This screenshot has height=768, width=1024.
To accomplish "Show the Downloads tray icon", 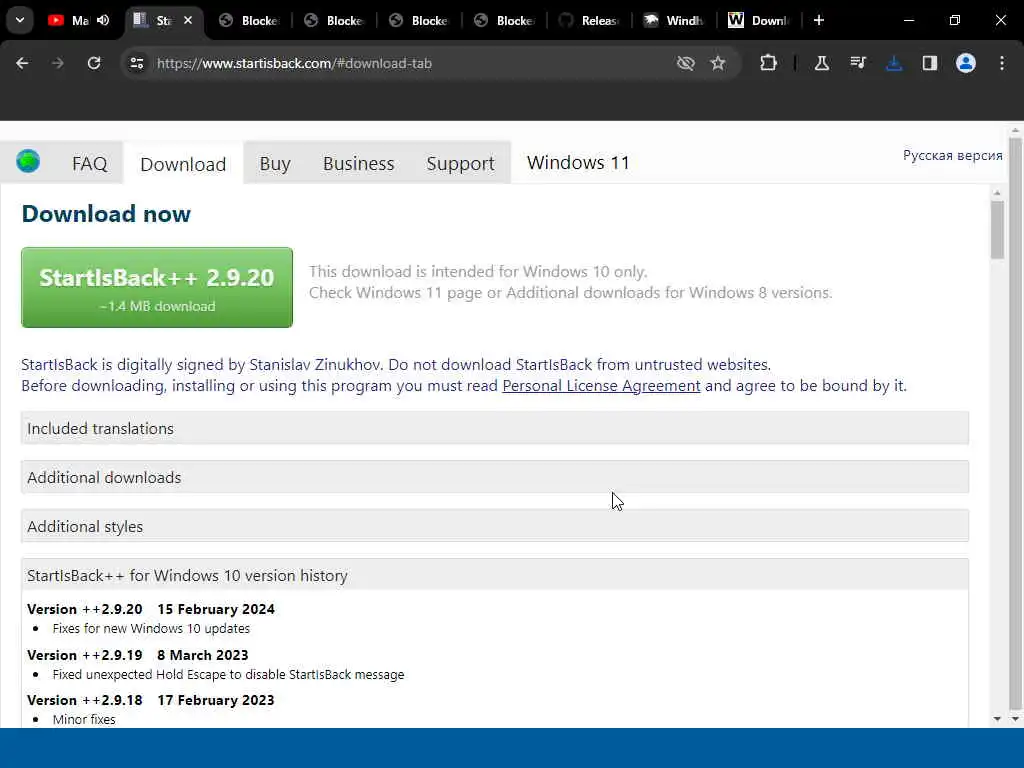I will click(894, 63).
